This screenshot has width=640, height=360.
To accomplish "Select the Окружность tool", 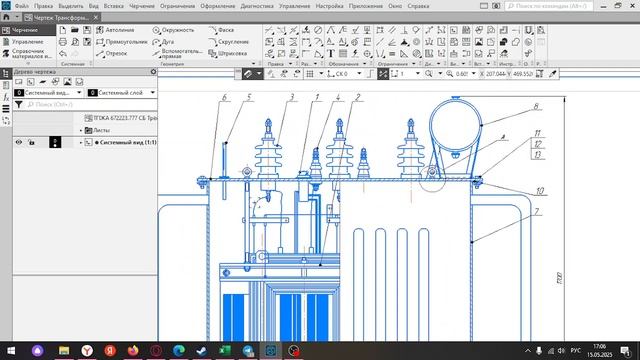I will [x=173, y=30].
